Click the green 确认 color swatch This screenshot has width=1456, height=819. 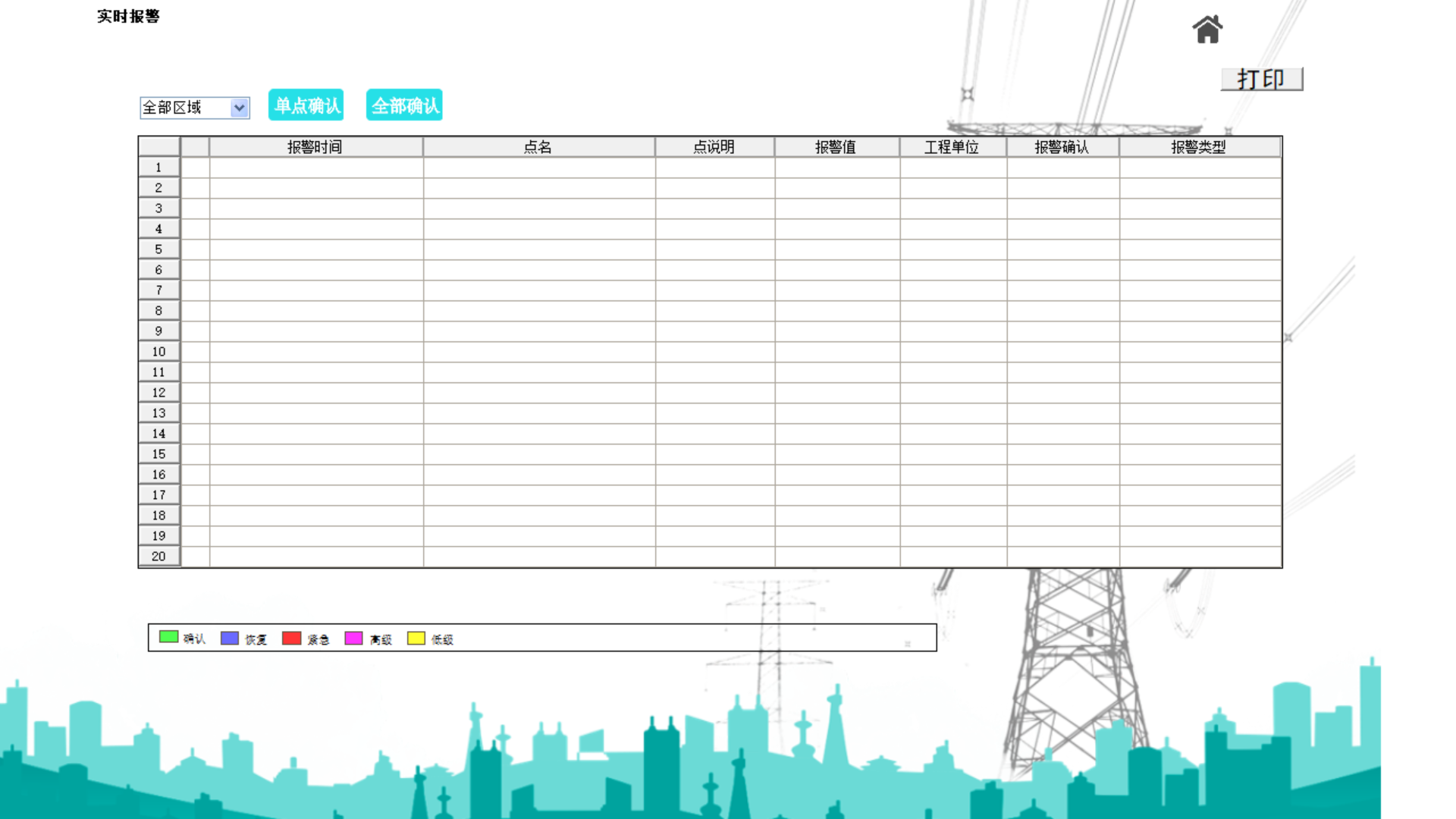tap(168, 637)
